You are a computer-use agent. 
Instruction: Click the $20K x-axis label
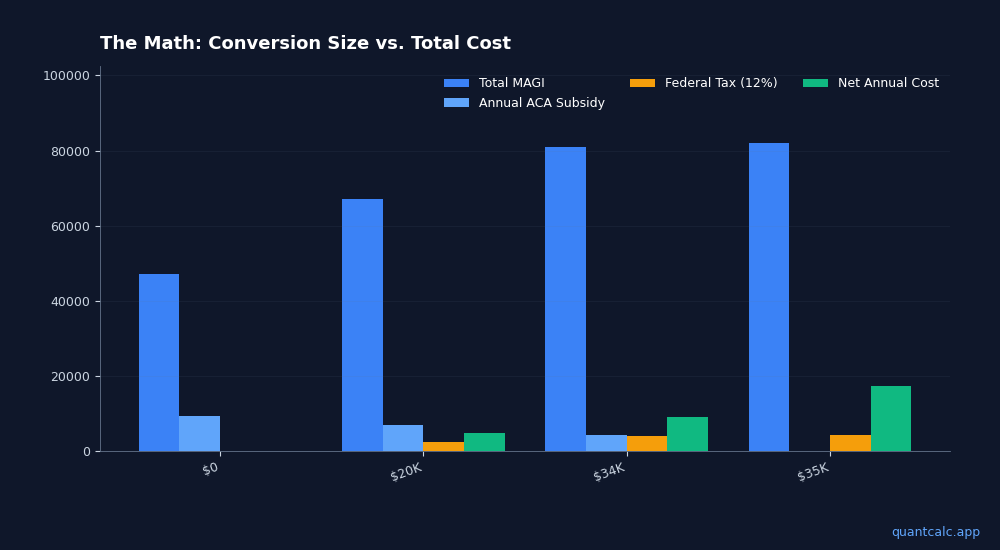click(406, 472)
